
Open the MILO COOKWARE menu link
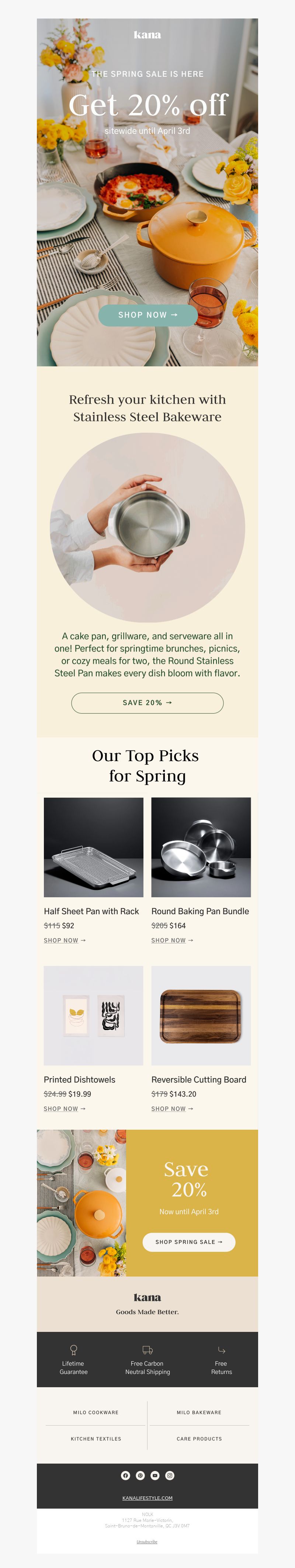96,1412
